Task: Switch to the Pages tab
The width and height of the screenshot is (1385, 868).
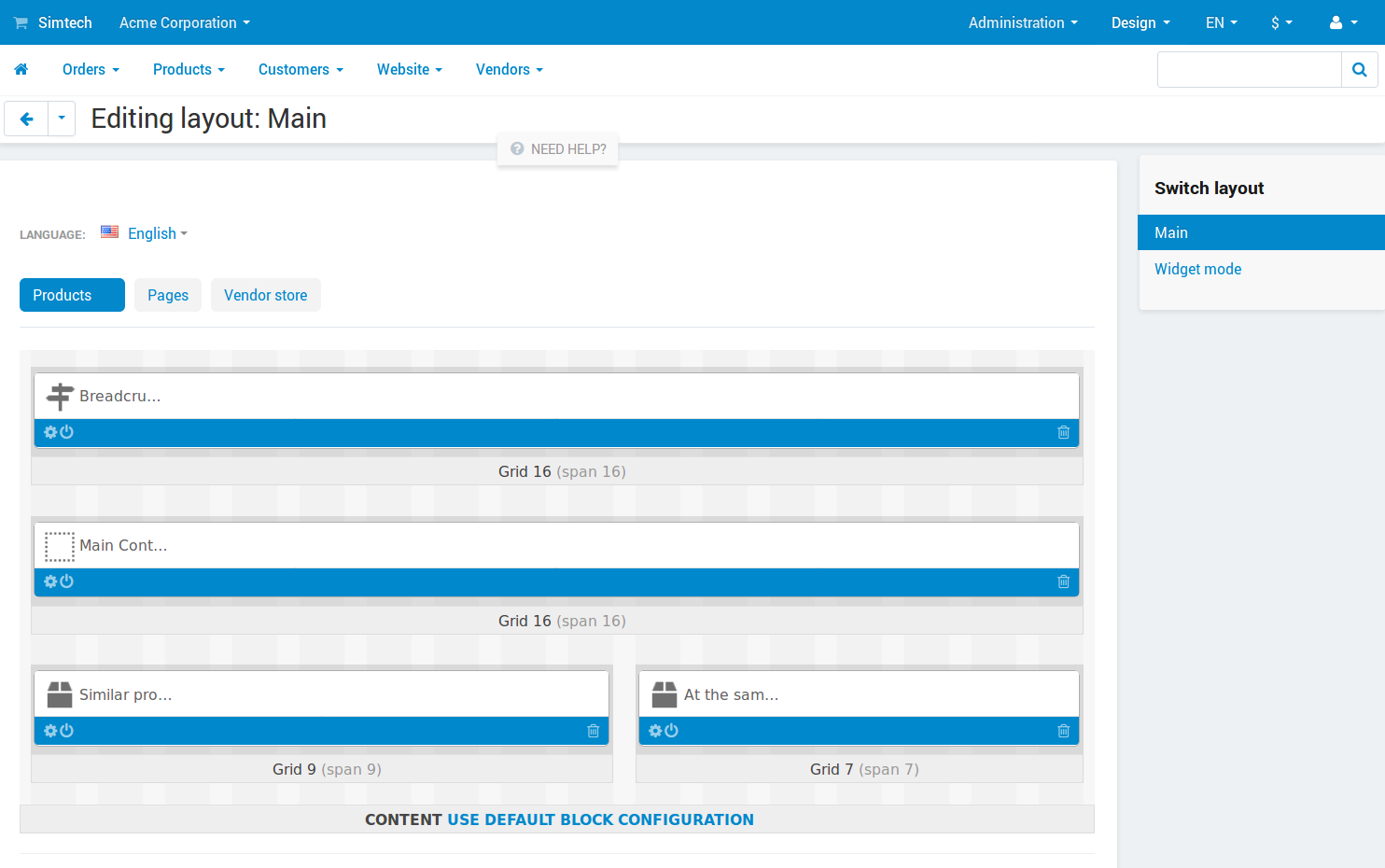Action: (x=168, y=295)
